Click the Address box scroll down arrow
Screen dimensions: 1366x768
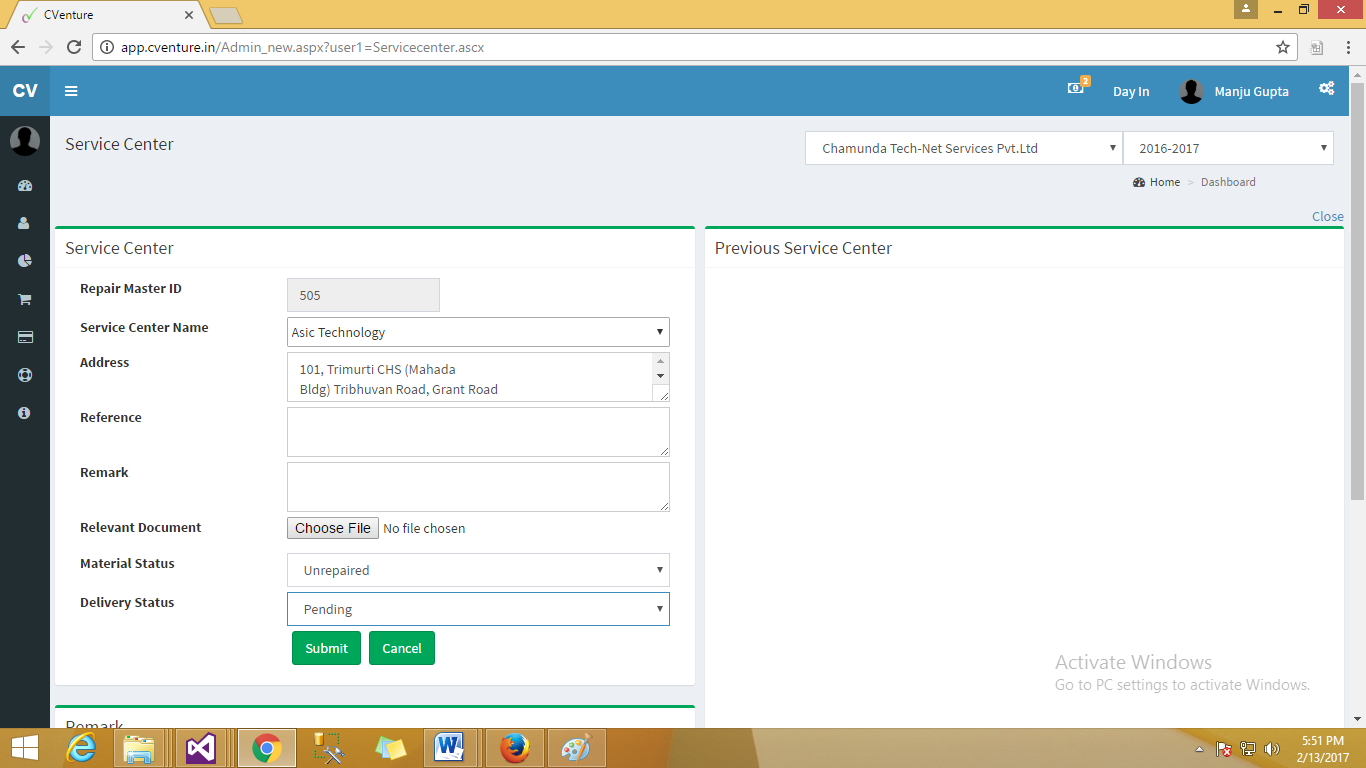(660, 376)
